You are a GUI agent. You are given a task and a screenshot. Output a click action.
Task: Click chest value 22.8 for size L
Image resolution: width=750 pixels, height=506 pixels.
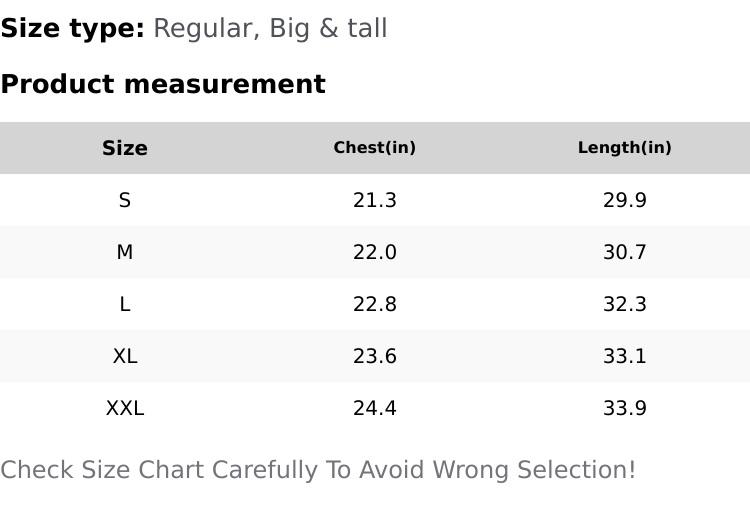click(x=375, y=304)
